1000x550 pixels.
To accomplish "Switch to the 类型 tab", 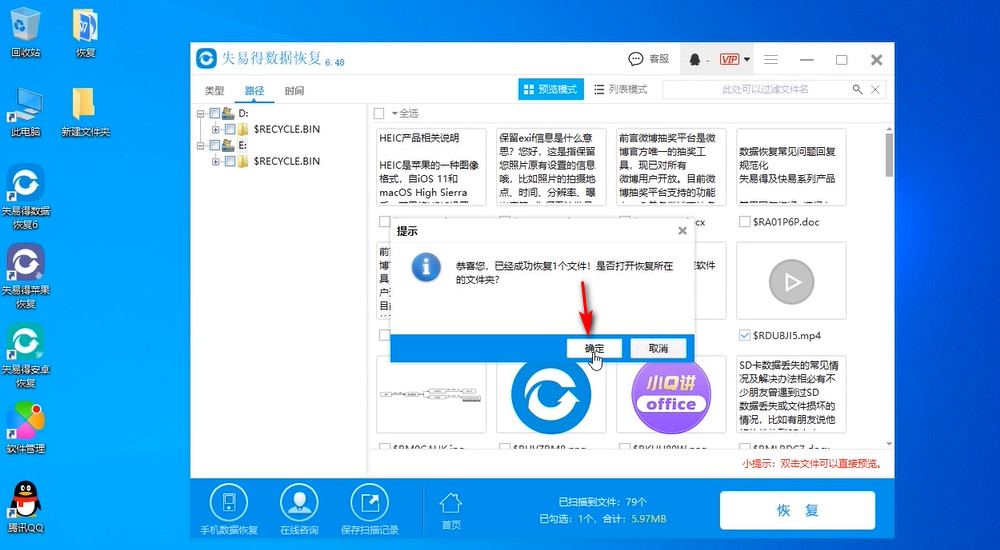I will 215,91.
